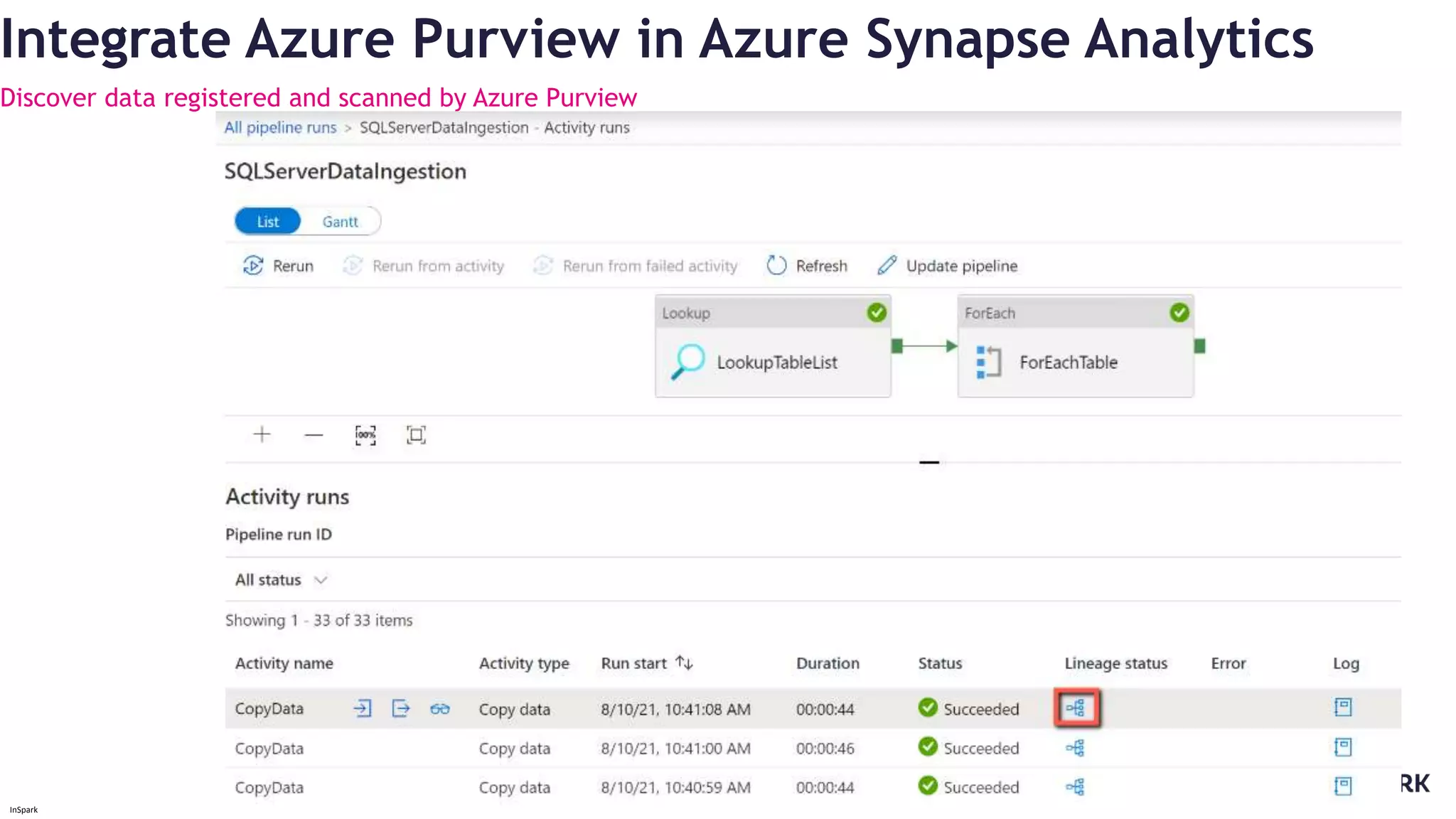This screenshot has height=819, width=1456.
Task: Switch to the List view tab
Action: click(x=268, y=222)
